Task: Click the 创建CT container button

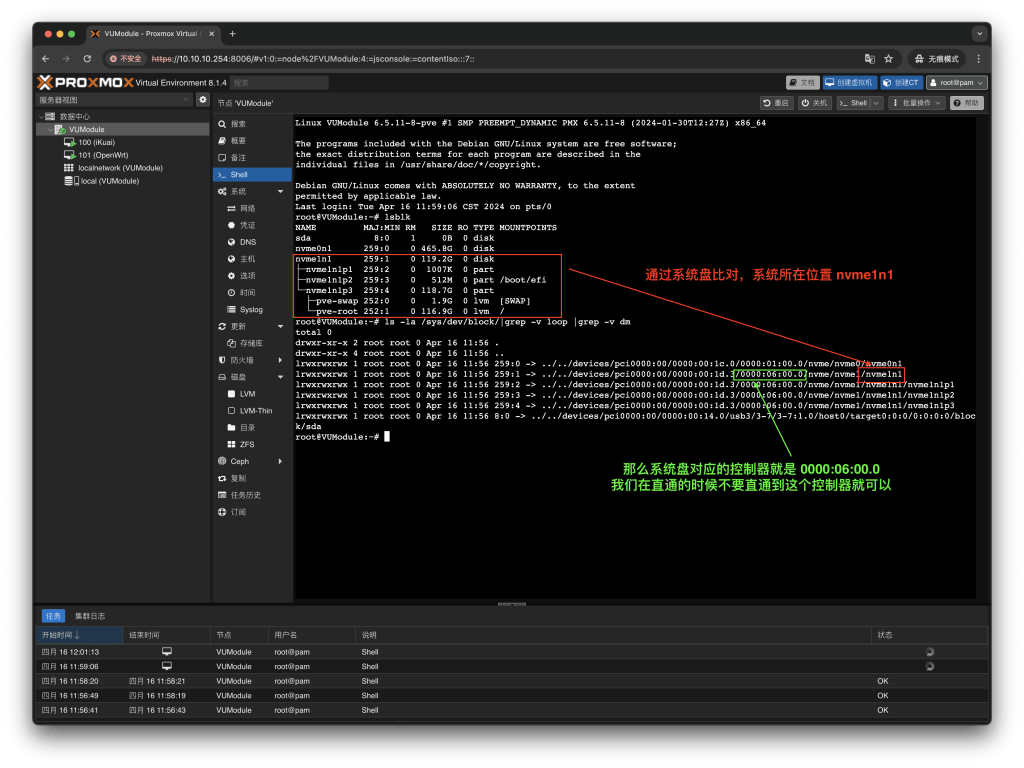Action: (902, 83)
